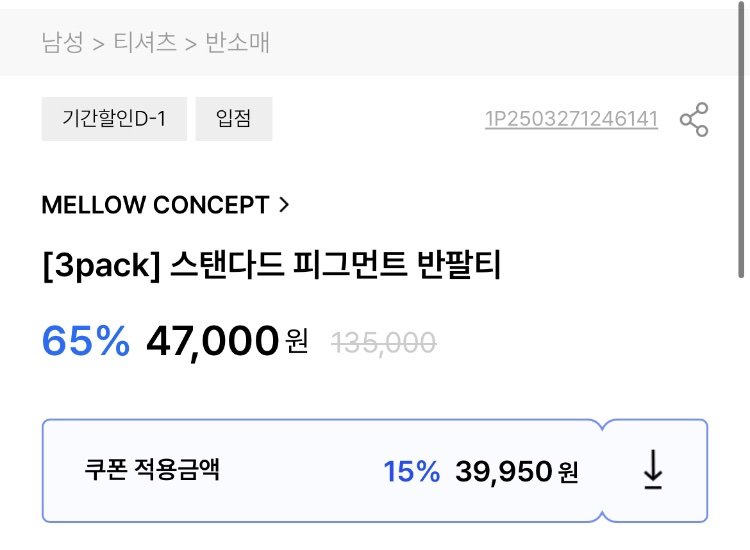The height and width of the screenshot is (550, 750).
Task: Click the [3pack] 스탠다드 피그먼트 반팔티 title
Action: click(x=270, y=267)
